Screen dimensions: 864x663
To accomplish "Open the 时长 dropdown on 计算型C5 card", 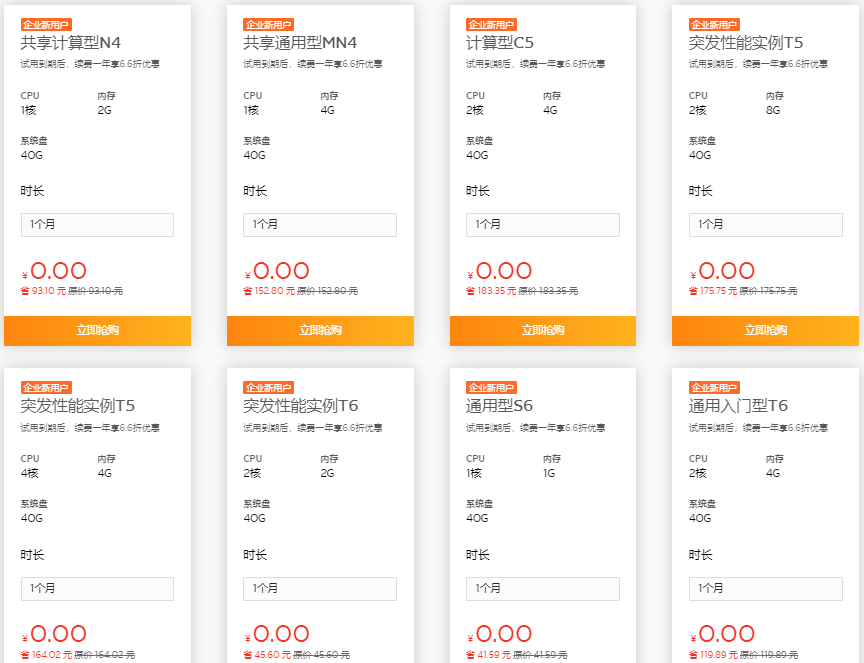I will point(542,225).
